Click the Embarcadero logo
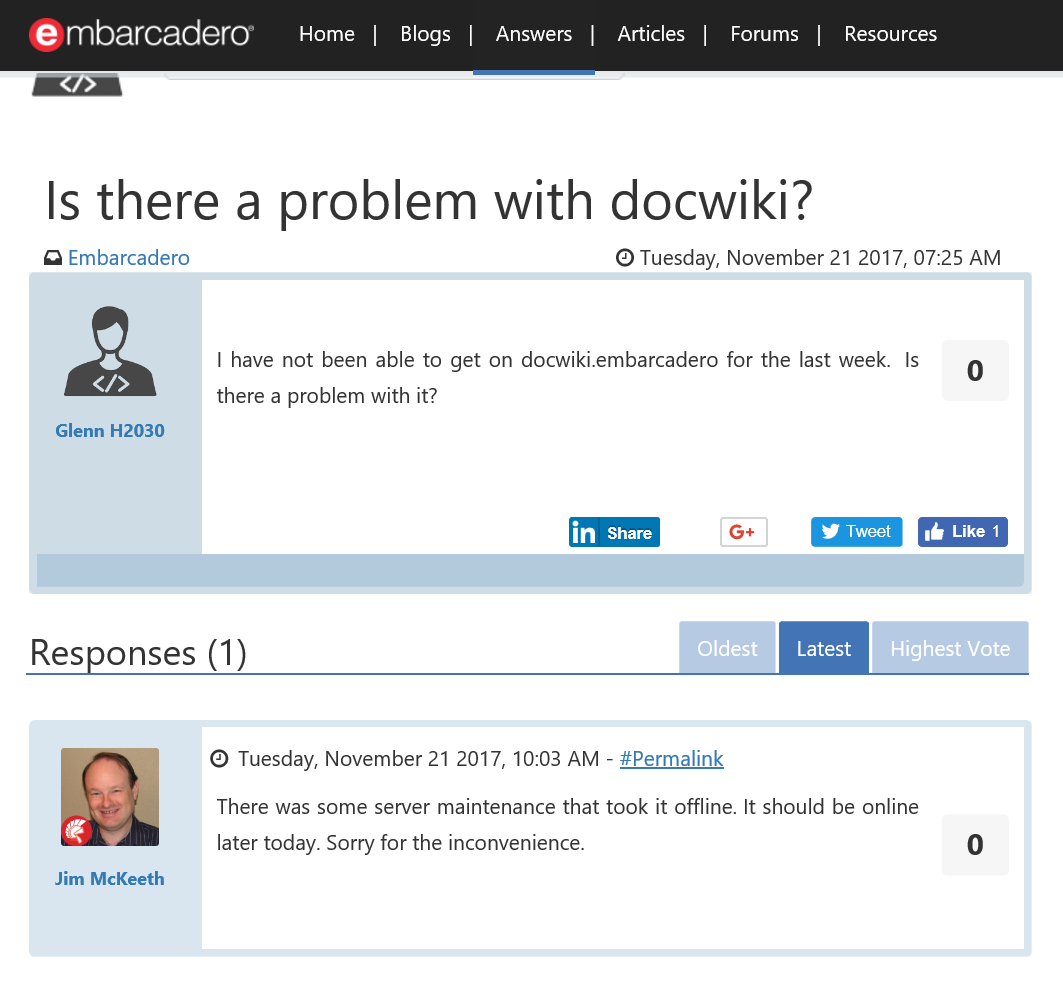1063x983 pixels. 141,35
